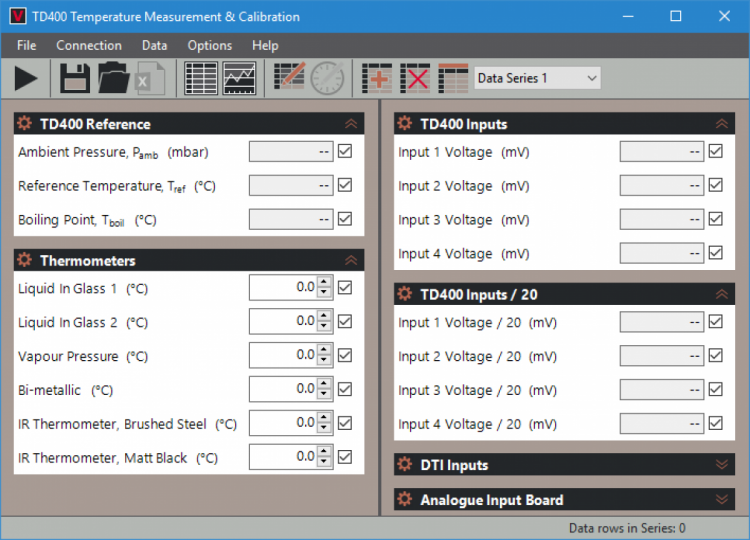Screen dimensions: 750x540
Task: Open DTI Inputs settings gear
Action: click(x=405, y=464)
